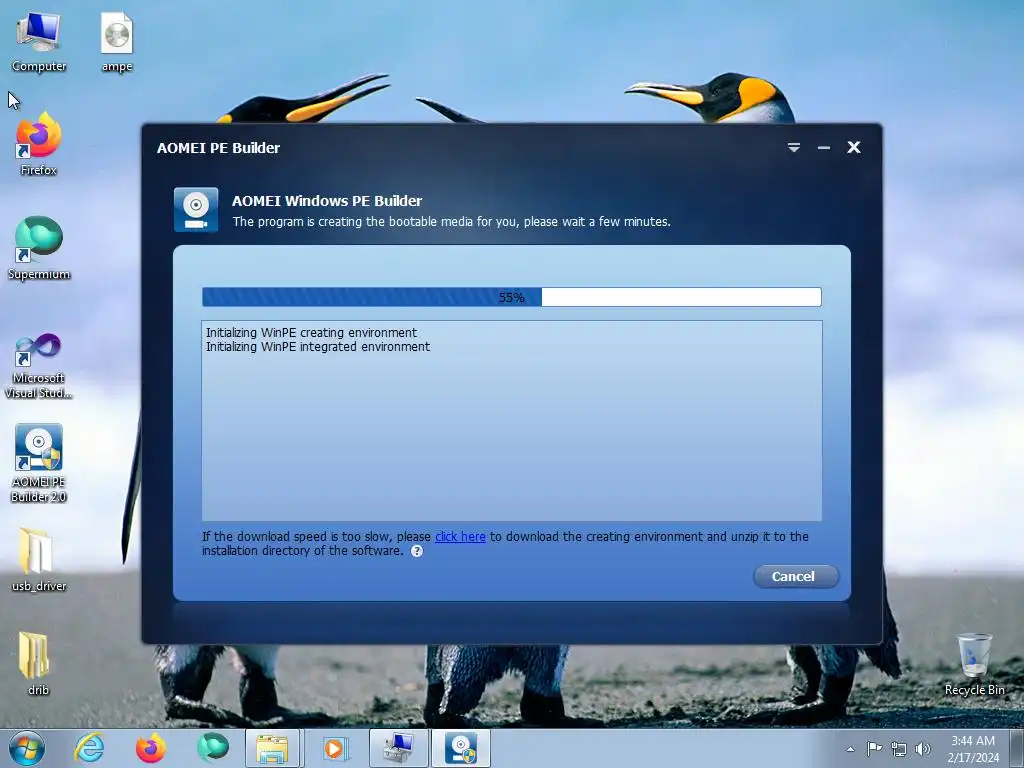The height and width of the screenshot is (768, 1024).
Task: Click 'Initializing WinPE creating environment' log line
Action: pyautogui.click(x=312, y=332)
